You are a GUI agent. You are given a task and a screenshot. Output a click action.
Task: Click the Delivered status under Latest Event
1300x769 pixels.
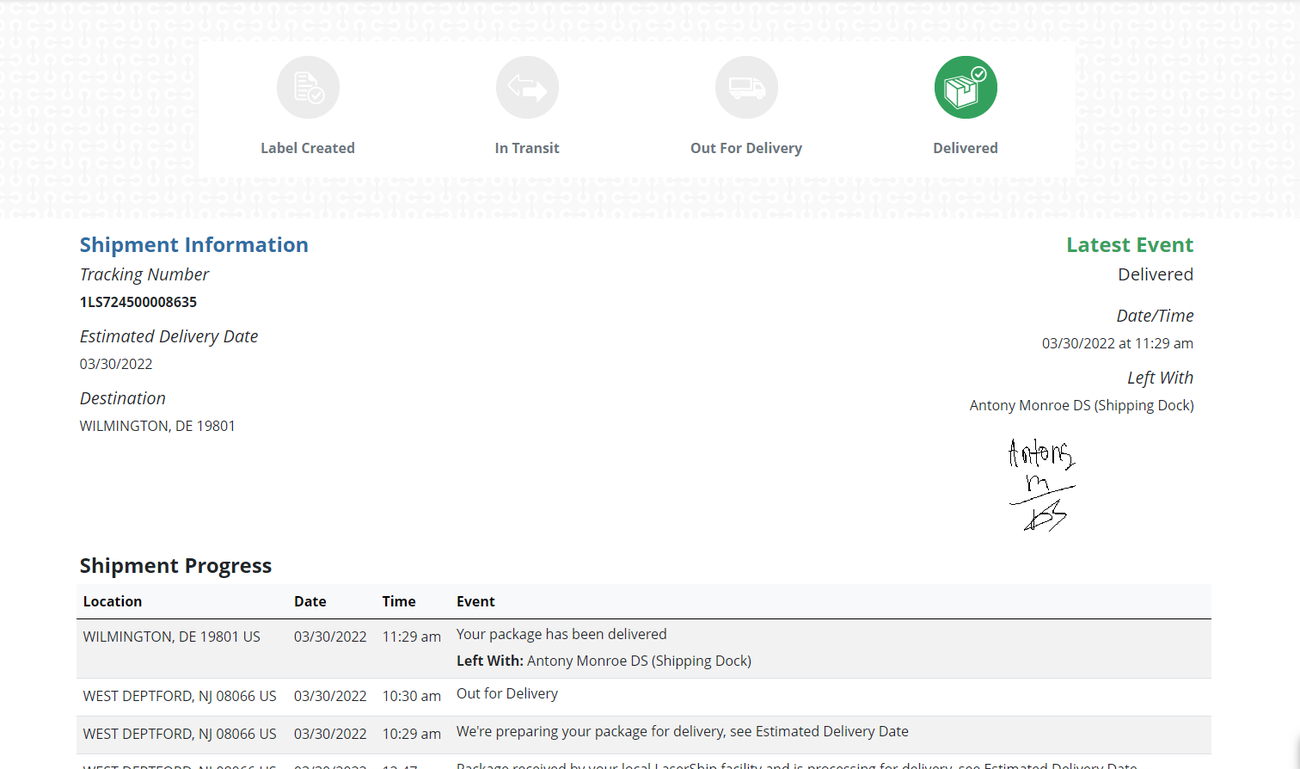[x=1156, y=274]
